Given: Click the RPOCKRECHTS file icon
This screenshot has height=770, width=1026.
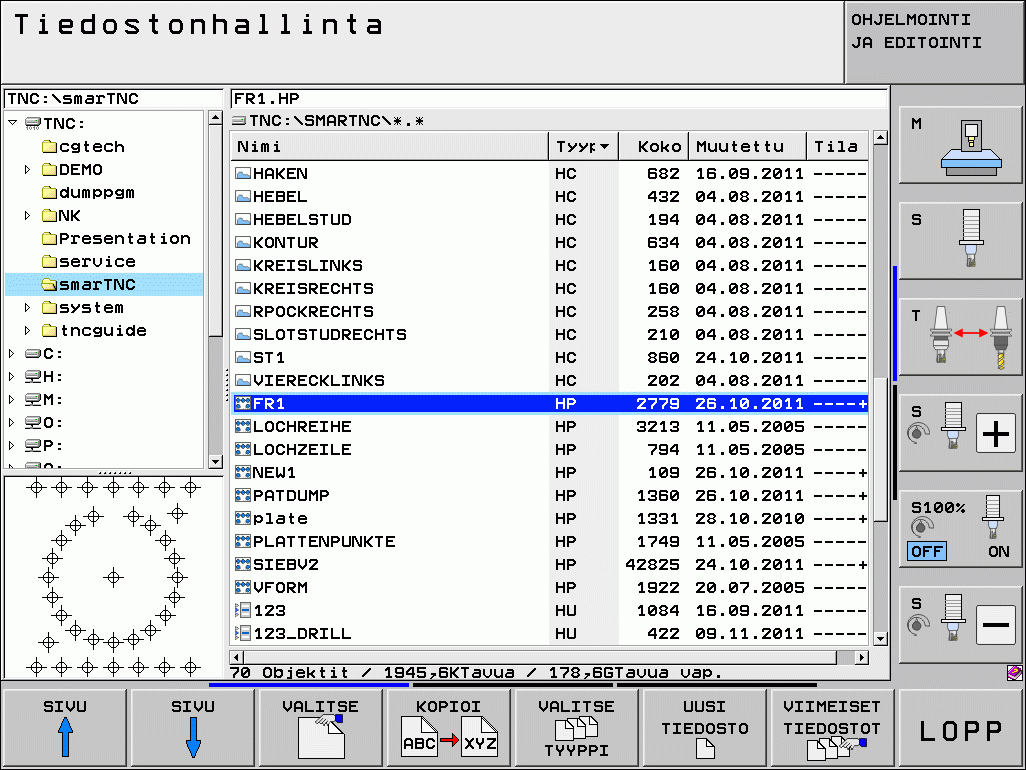Looking at the screenshot, I should (x=243, y=312).
